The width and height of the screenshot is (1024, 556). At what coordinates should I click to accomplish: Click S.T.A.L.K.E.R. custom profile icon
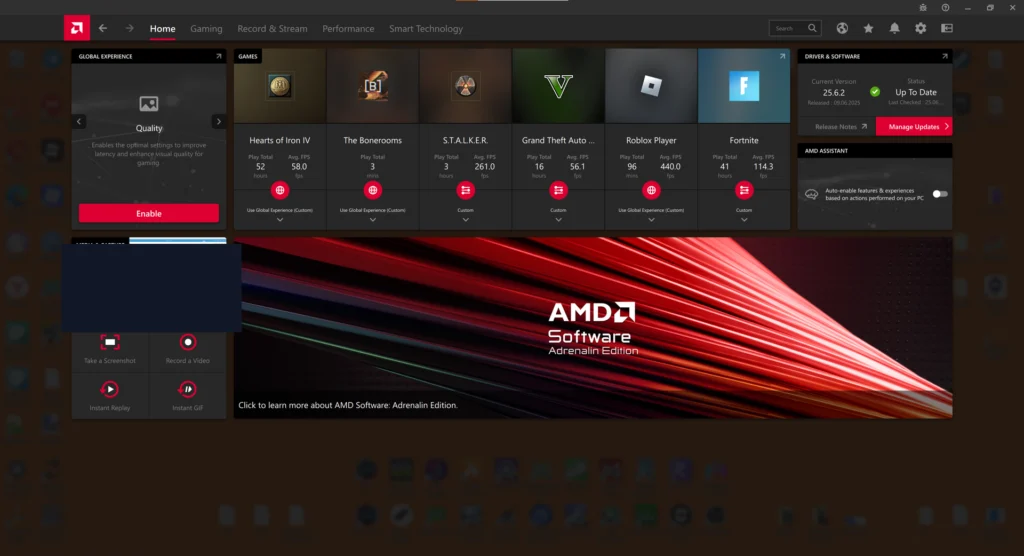pos(466,190)
